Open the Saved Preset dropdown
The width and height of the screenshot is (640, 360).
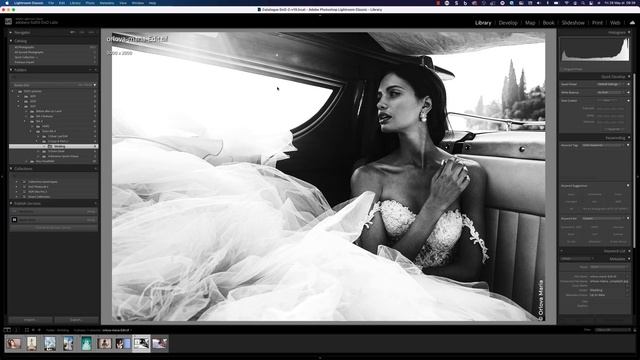click(x=611, y=84)
